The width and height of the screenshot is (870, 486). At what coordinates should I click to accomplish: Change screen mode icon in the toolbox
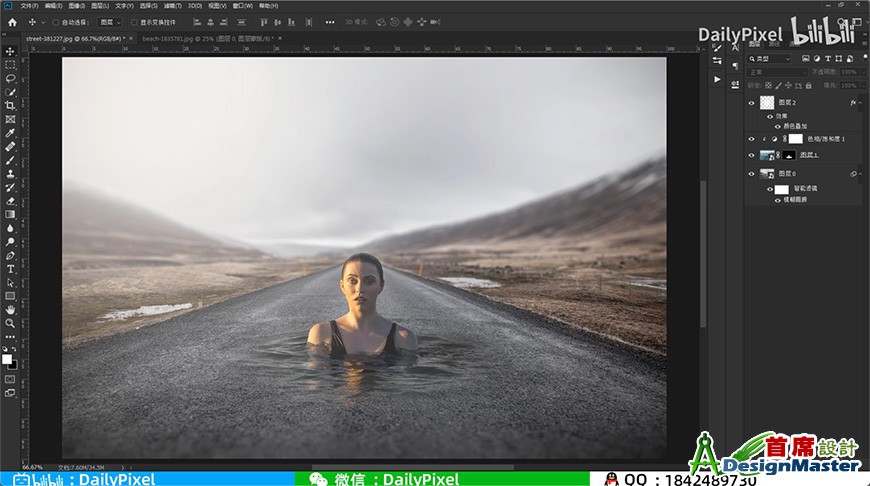click(x=10, y=393)
